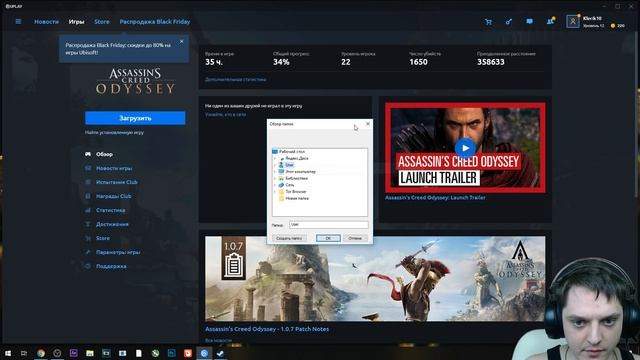The height and width of the screenshot is (360, 640).
Task: Open Испытания Club in the sidebar
Action: click(x=117, y=182)
